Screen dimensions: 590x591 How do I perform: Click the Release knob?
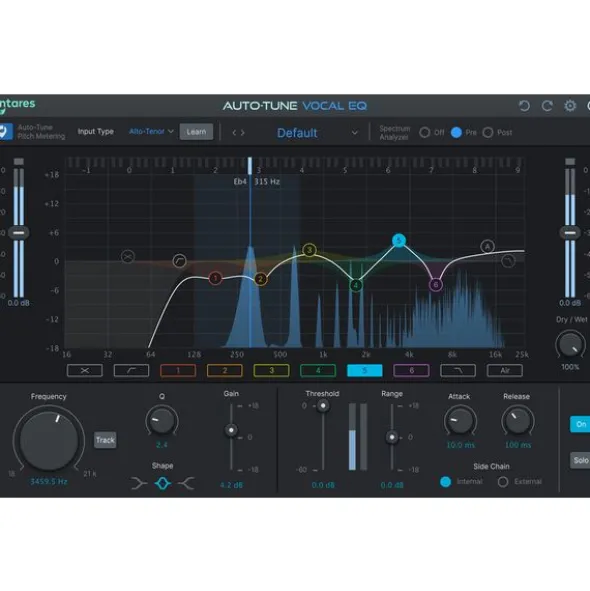[518, 421]
